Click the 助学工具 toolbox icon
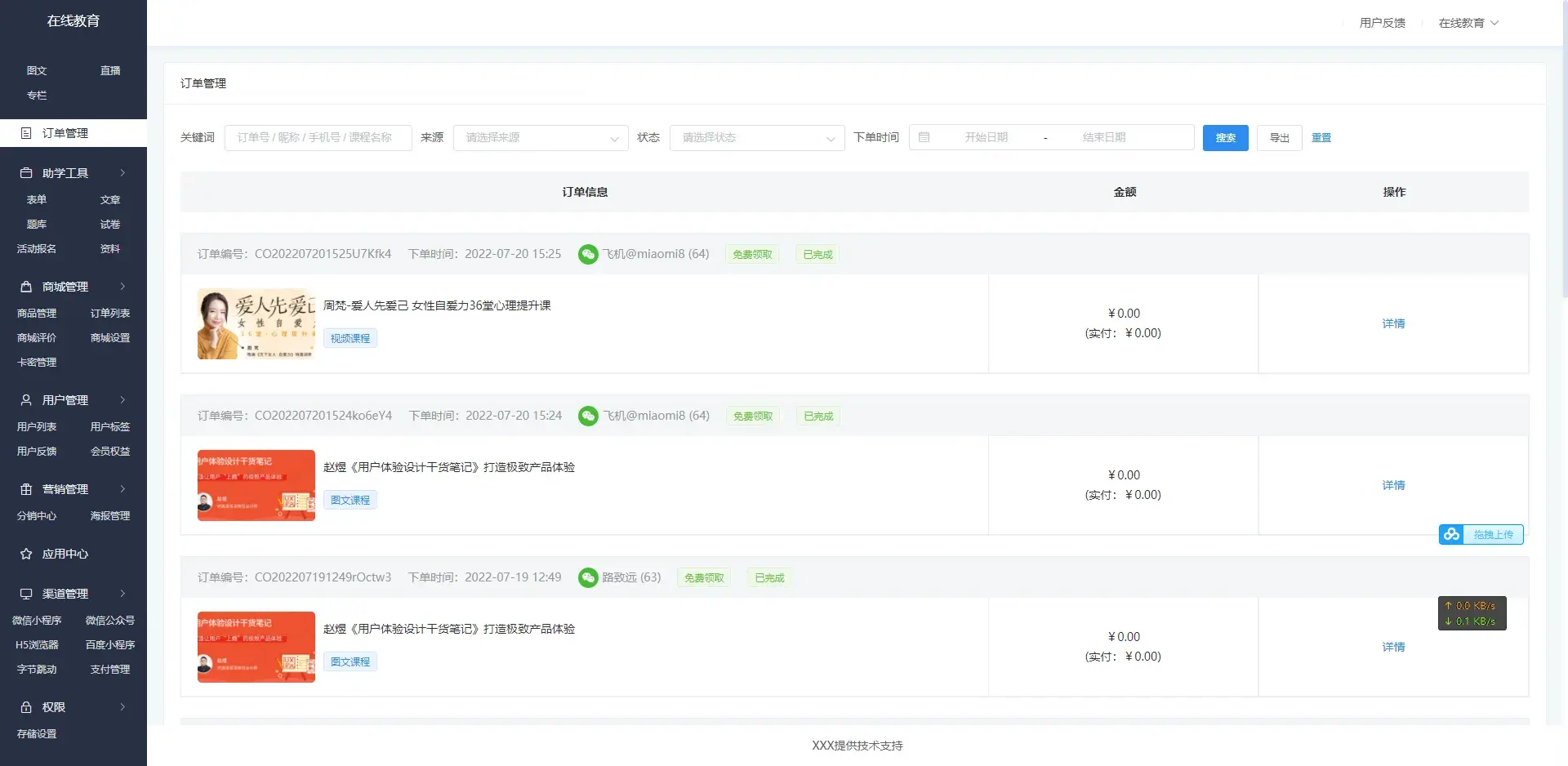 [26, 173]
